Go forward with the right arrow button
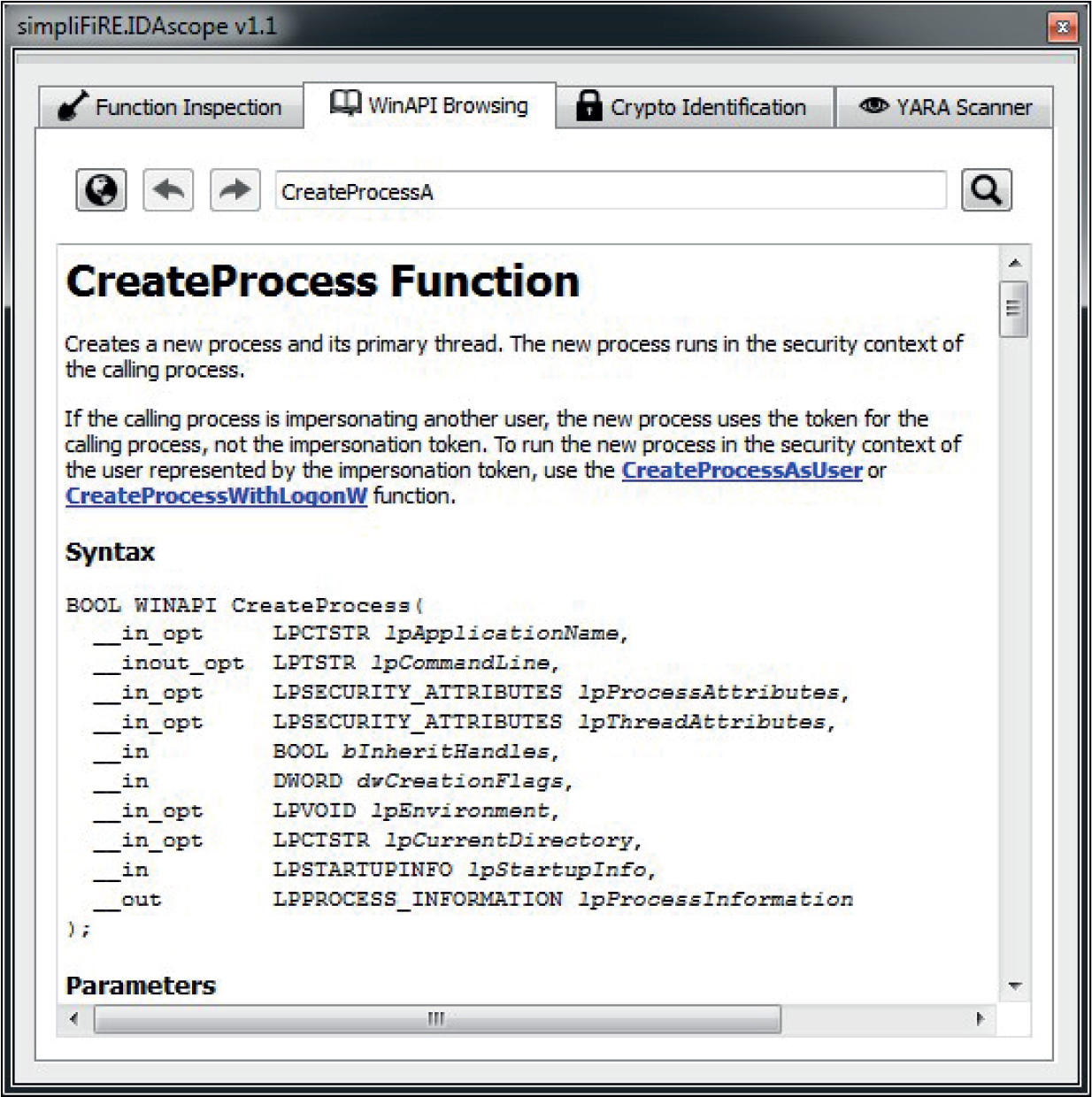 click(235, 190)
